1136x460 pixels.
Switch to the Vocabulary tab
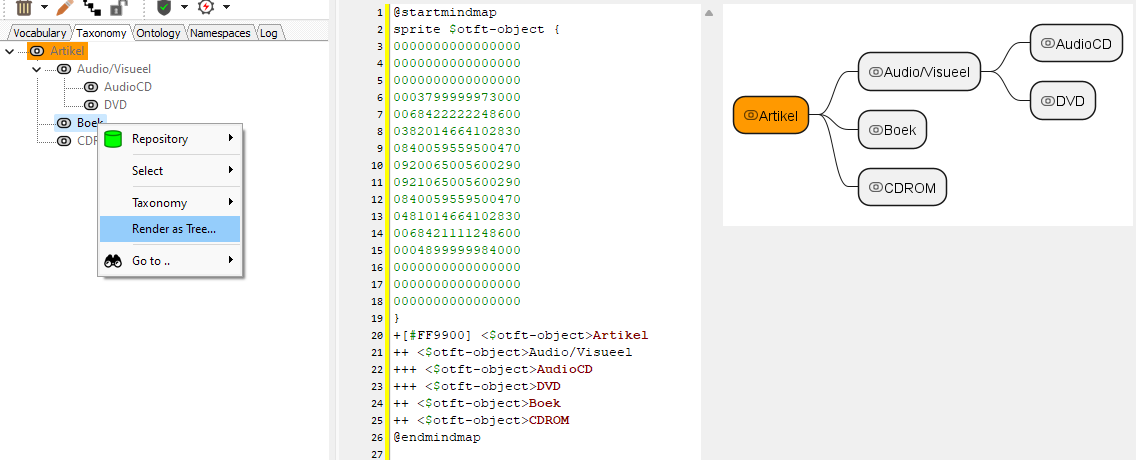(39, 33)
